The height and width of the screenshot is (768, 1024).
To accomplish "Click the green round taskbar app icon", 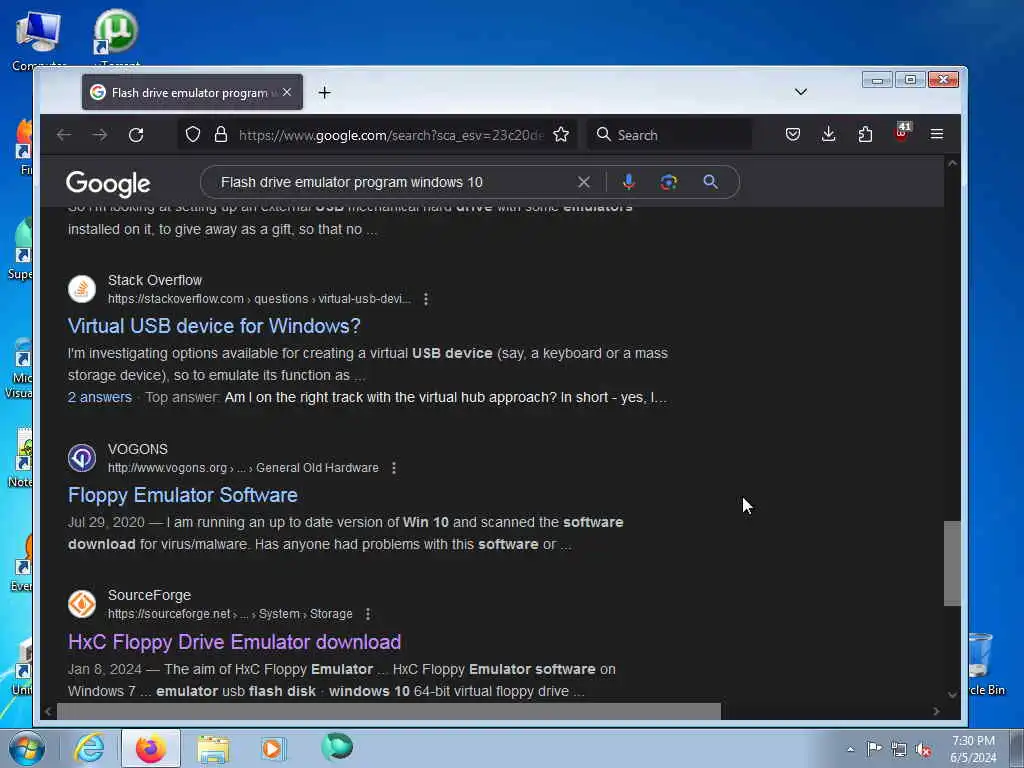I will [x=337, y=747].
